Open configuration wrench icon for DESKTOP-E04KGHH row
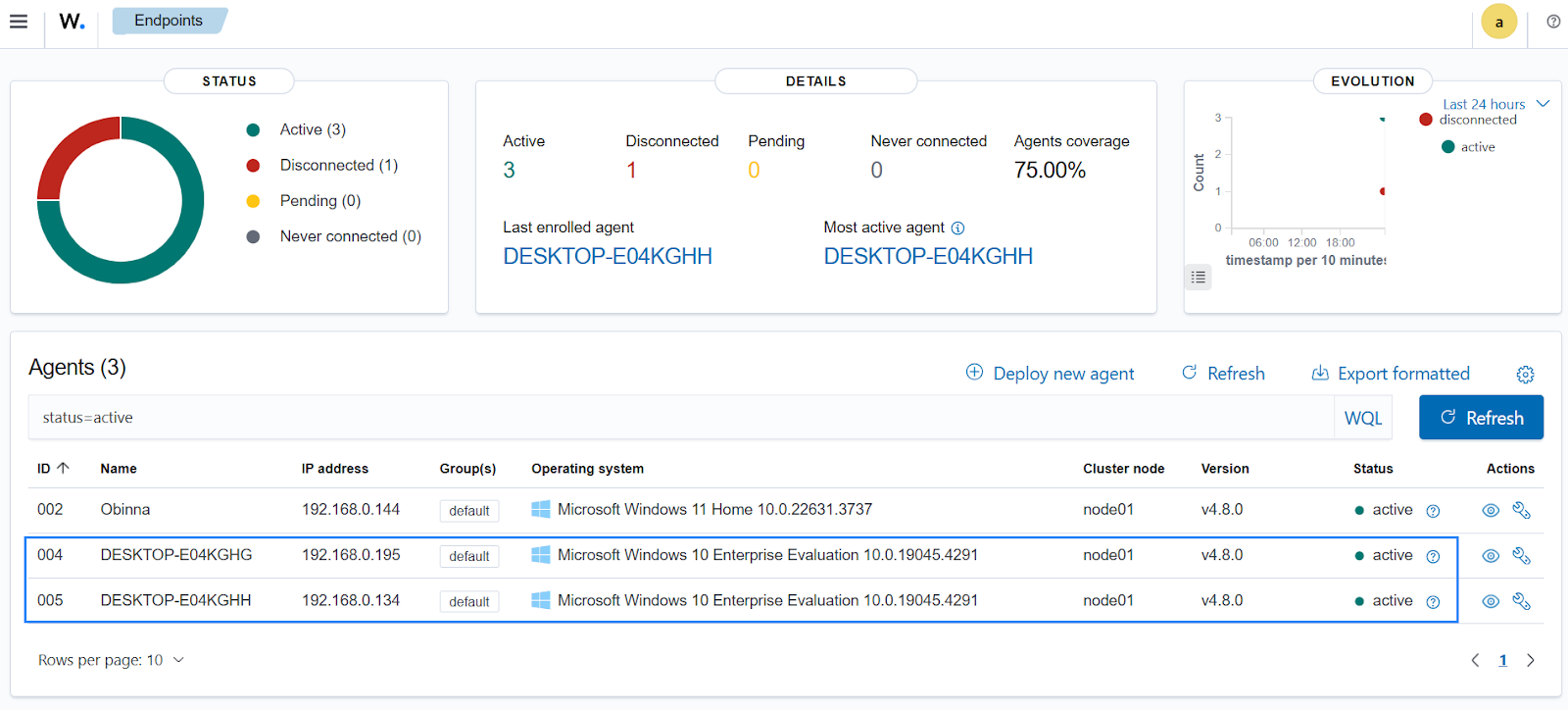1568x710 pixels. coord(1521,601)
